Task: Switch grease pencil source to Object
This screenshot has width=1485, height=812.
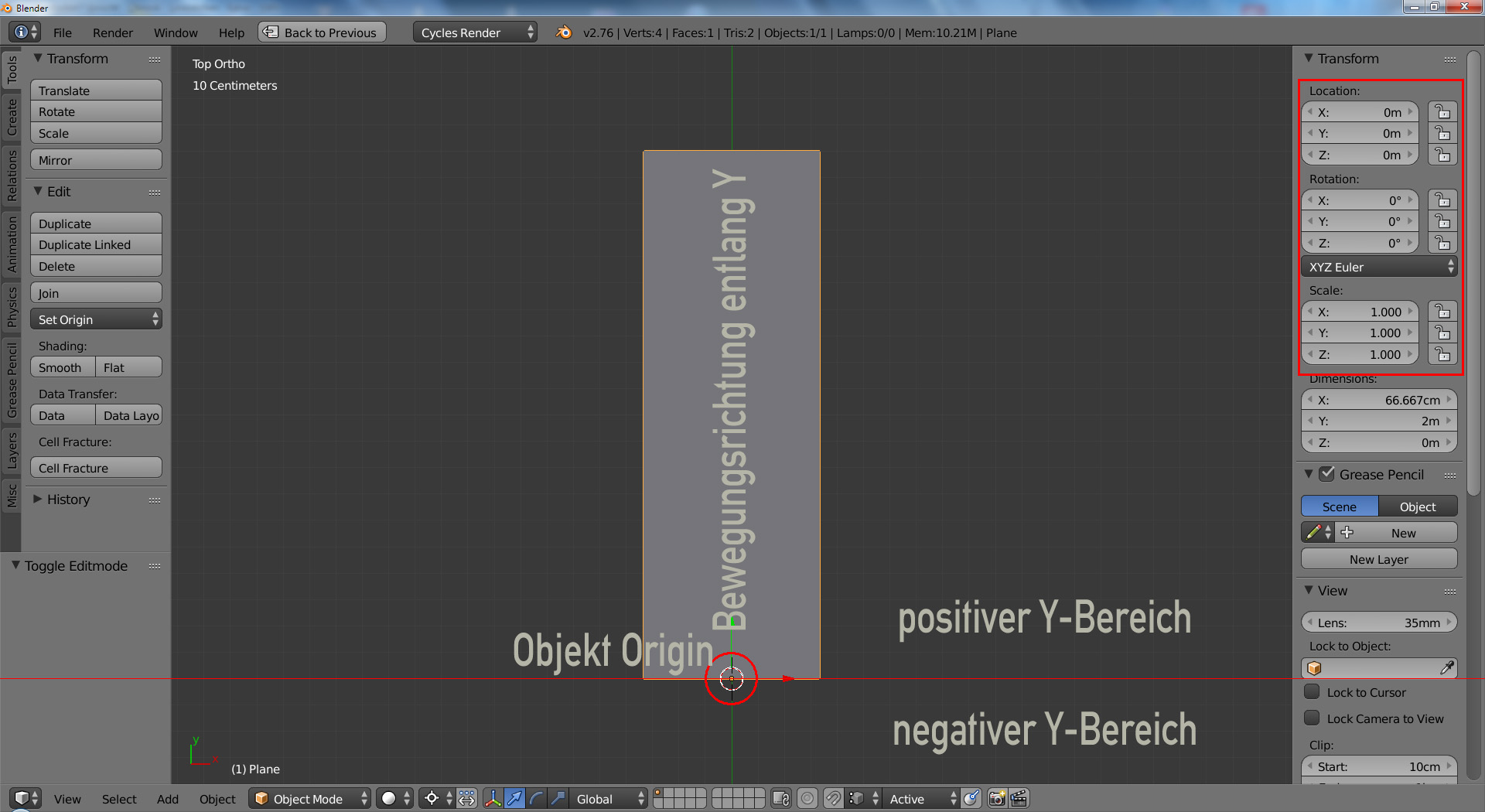Action: [x=1418, y=507]
